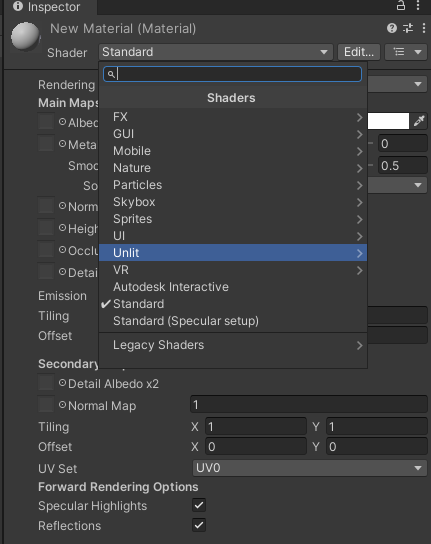
Task: Click the secondary Offset Y field
Action: [377, 447]
